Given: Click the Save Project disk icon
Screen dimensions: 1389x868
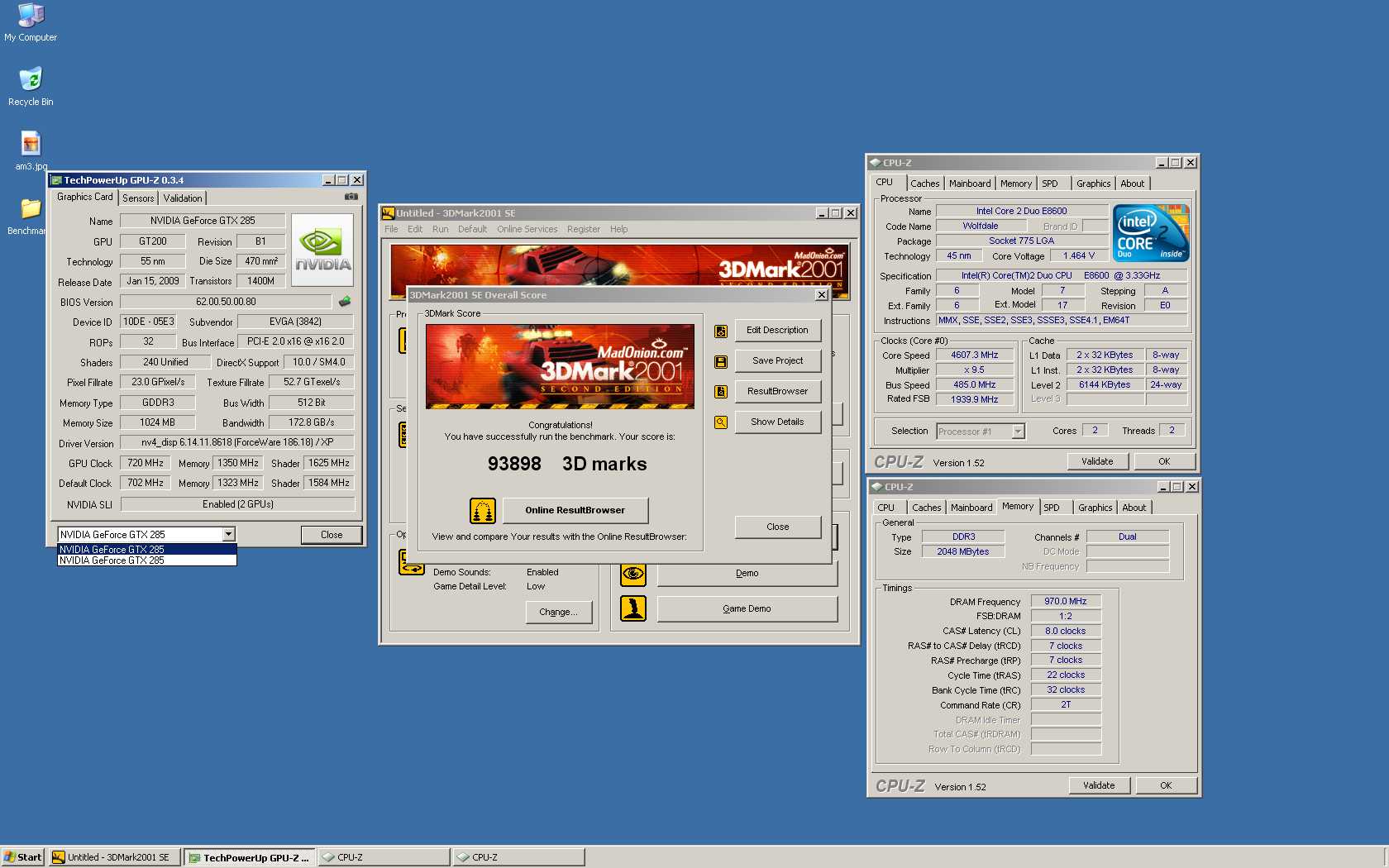Looking at the screenshot, I should tap(721, 362).
